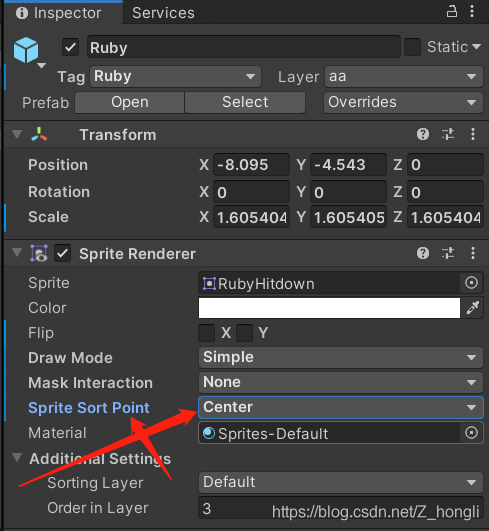Click the Inspector lock icon

(451, 12)
